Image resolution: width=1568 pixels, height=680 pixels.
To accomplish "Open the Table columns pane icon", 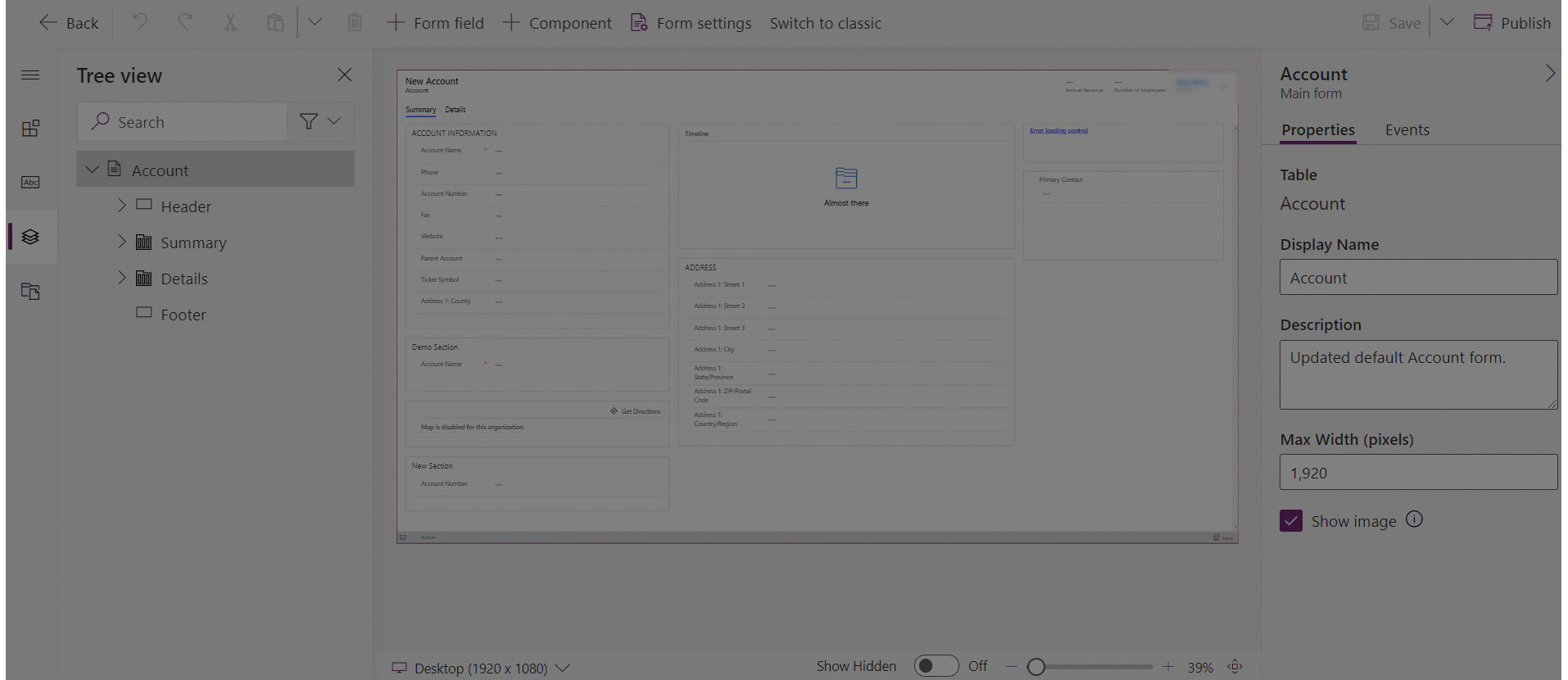I will (x=30, y=182).
